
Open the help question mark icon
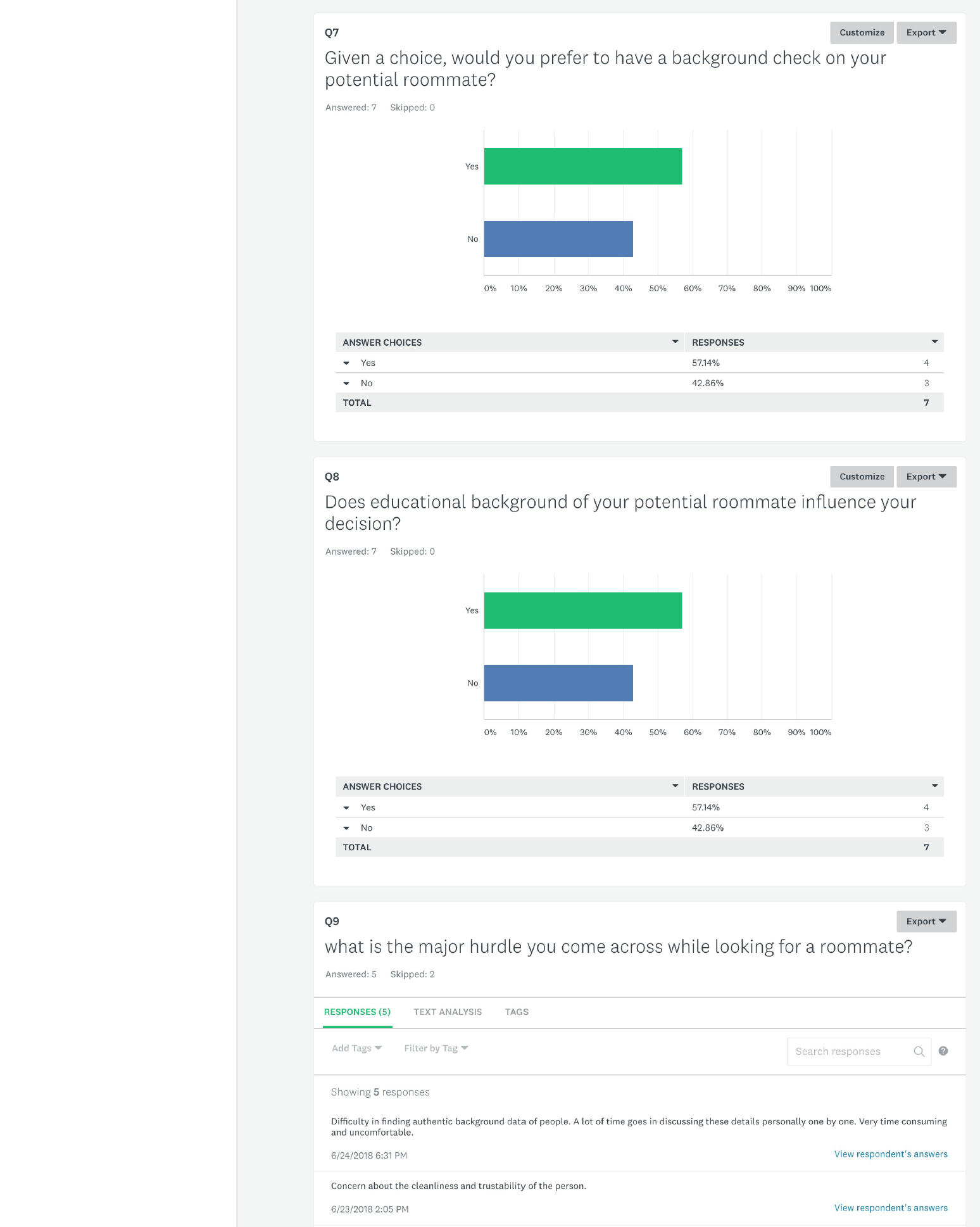pyautogui.click(x=943, y=1051)
